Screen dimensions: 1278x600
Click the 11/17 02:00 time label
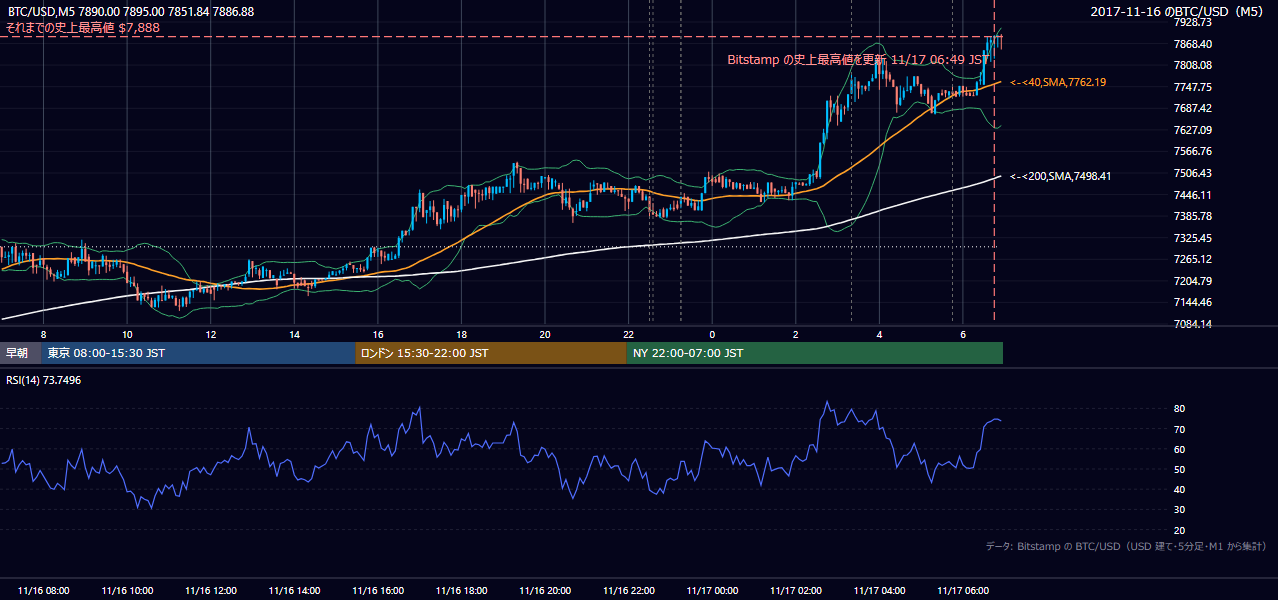pos(796,590)
